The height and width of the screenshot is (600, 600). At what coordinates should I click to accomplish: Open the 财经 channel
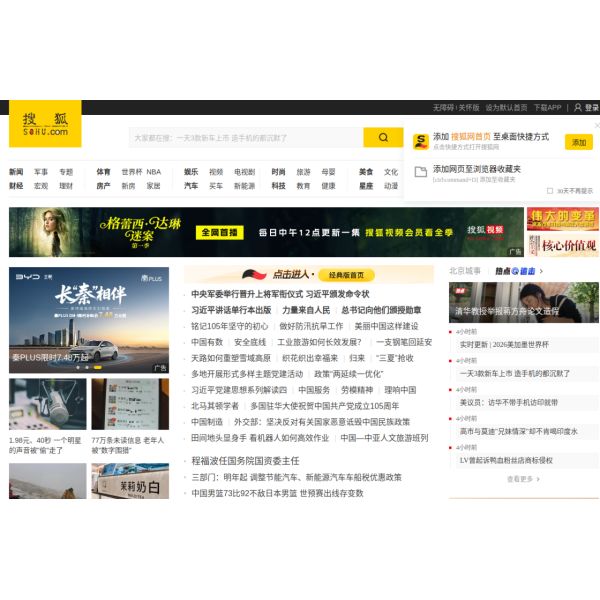pyautogui.click(x=16, y=186)
